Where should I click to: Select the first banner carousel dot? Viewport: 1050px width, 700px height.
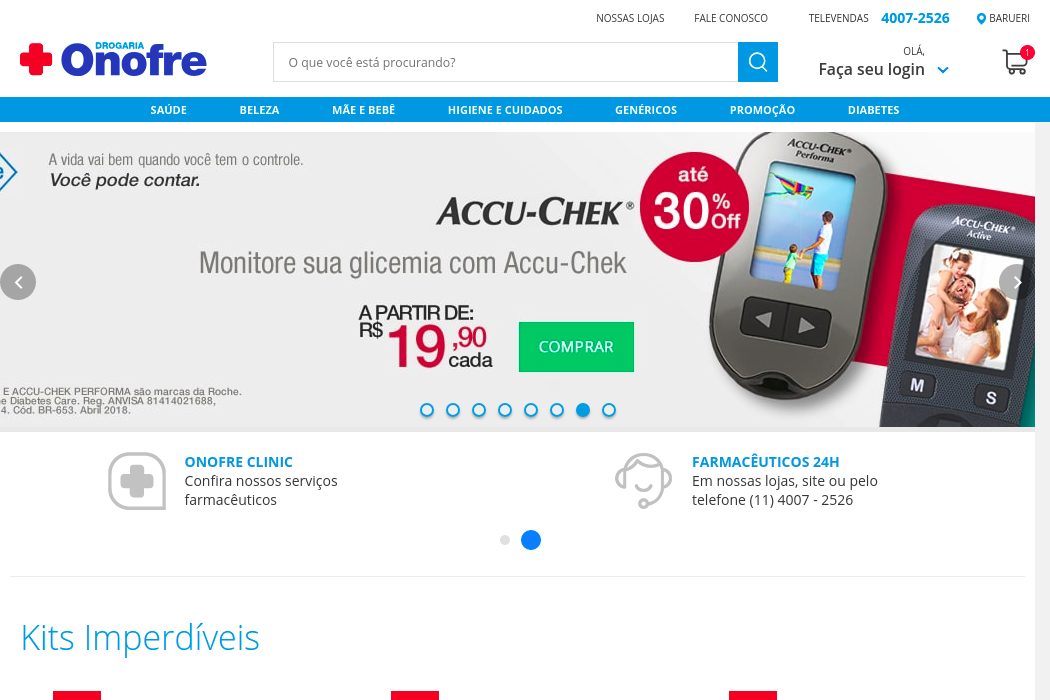click(427, 410)
